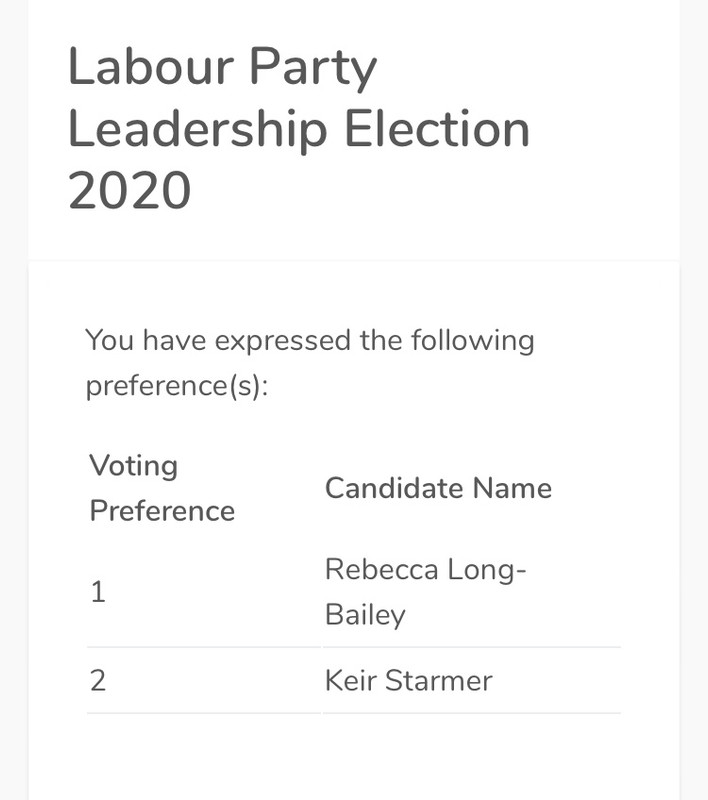Viewport: 708px width, 800px height.
Task: Click the Candidate Name column header
Action: point(438,488)
